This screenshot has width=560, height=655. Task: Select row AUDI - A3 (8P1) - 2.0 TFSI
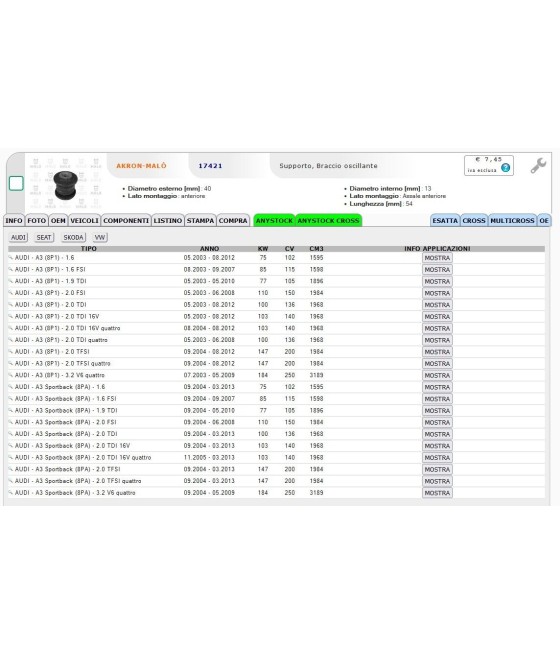pos(276,352)
